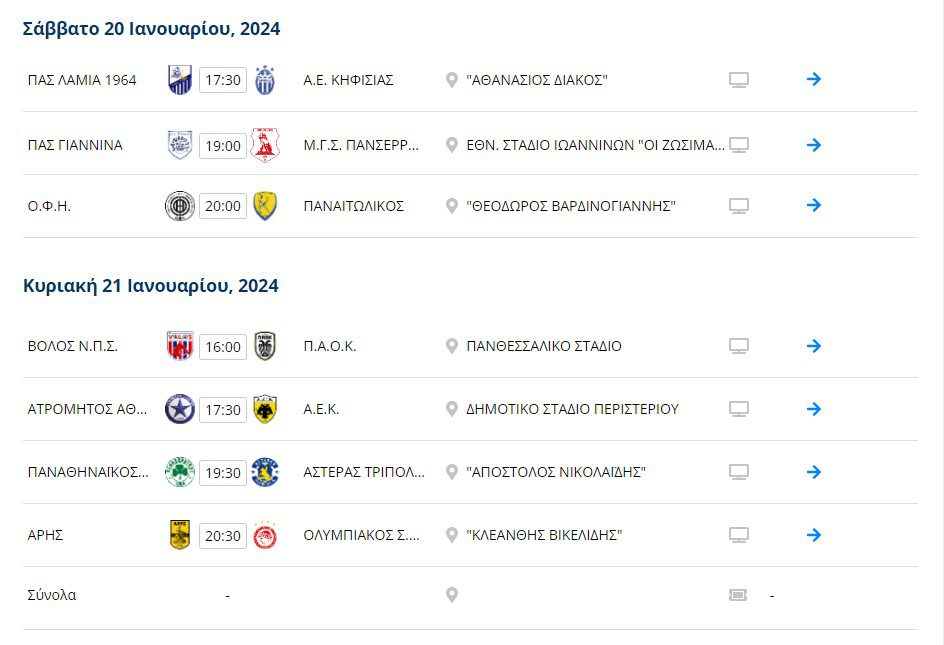
Task: Click the ΔΗΜΟΤΙΚΟ ΣΤΑΔΙΟ ΠΕΡΙΣΤΕΡΙΟΥ venue
Action: coord(572,409)
